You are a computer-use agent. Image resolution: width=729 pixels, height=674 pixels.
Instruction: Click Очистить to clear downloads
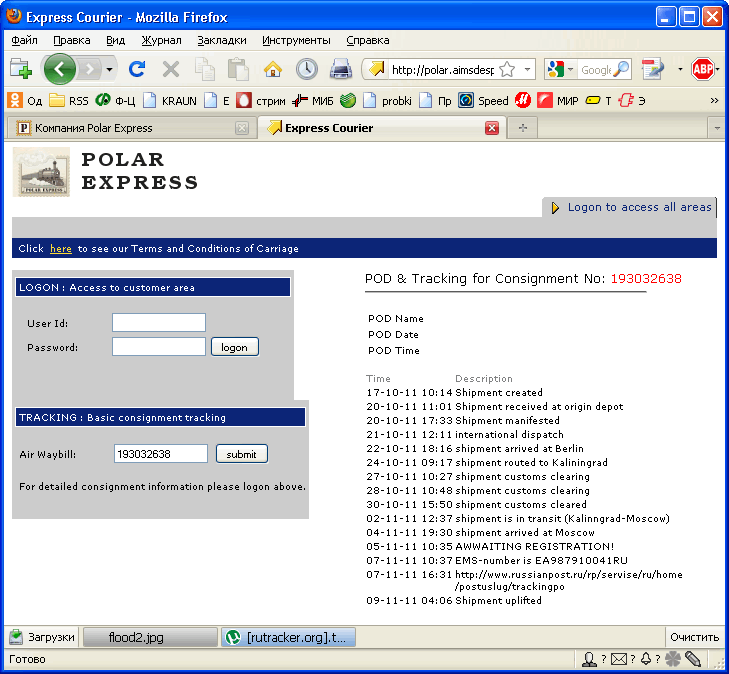695,637
